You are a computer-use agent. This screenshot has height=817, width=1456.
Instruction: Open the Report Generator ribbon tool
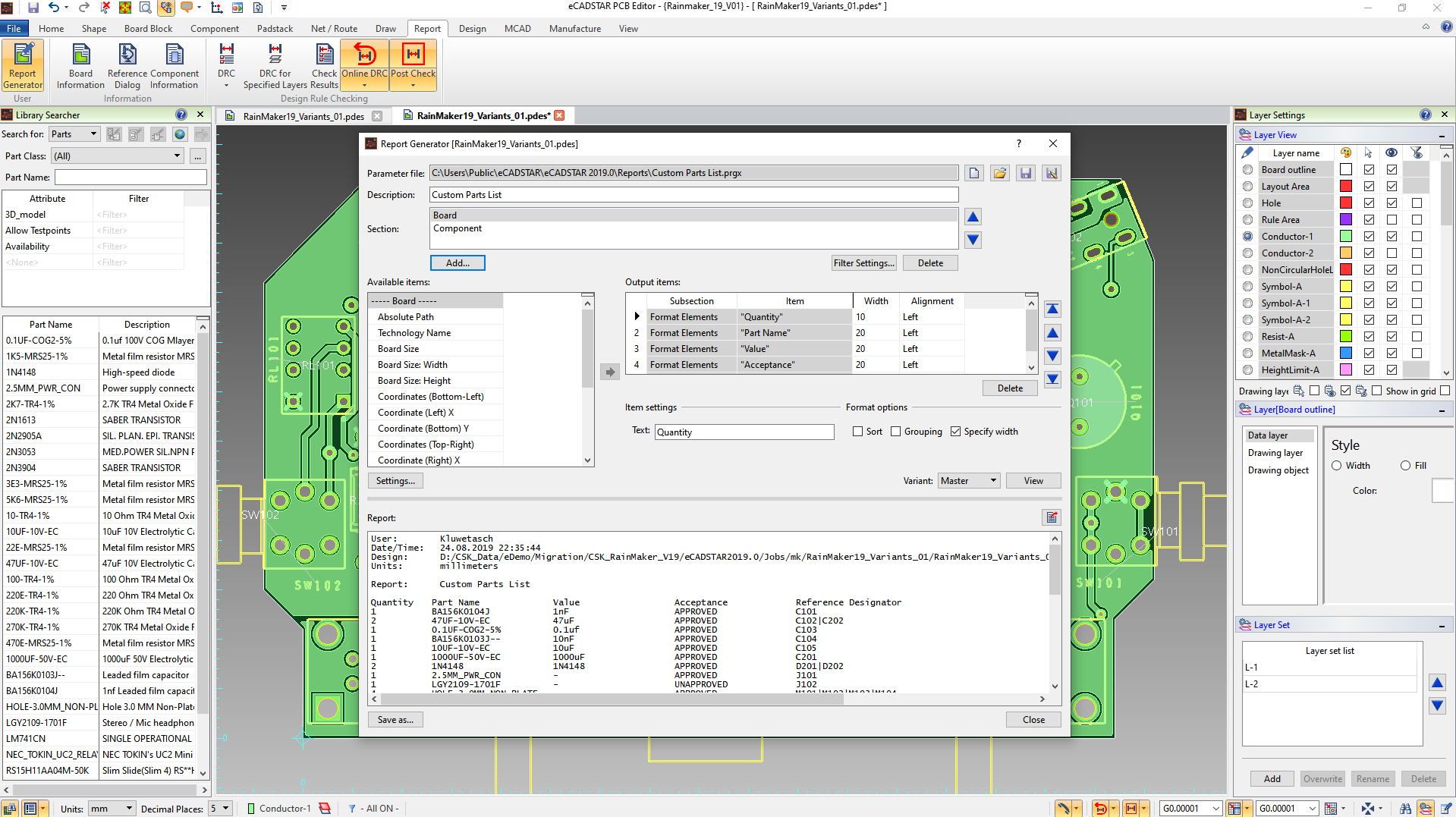click(x=23, y=66)
